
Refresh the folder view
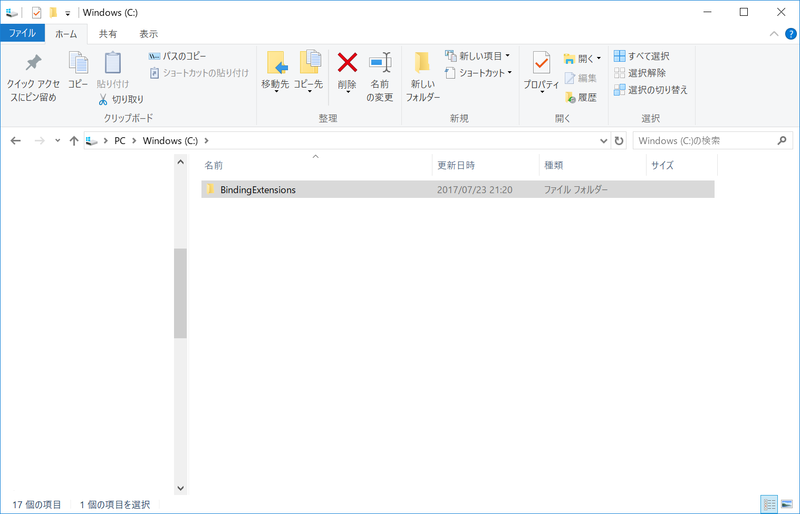tap(619, 141)
